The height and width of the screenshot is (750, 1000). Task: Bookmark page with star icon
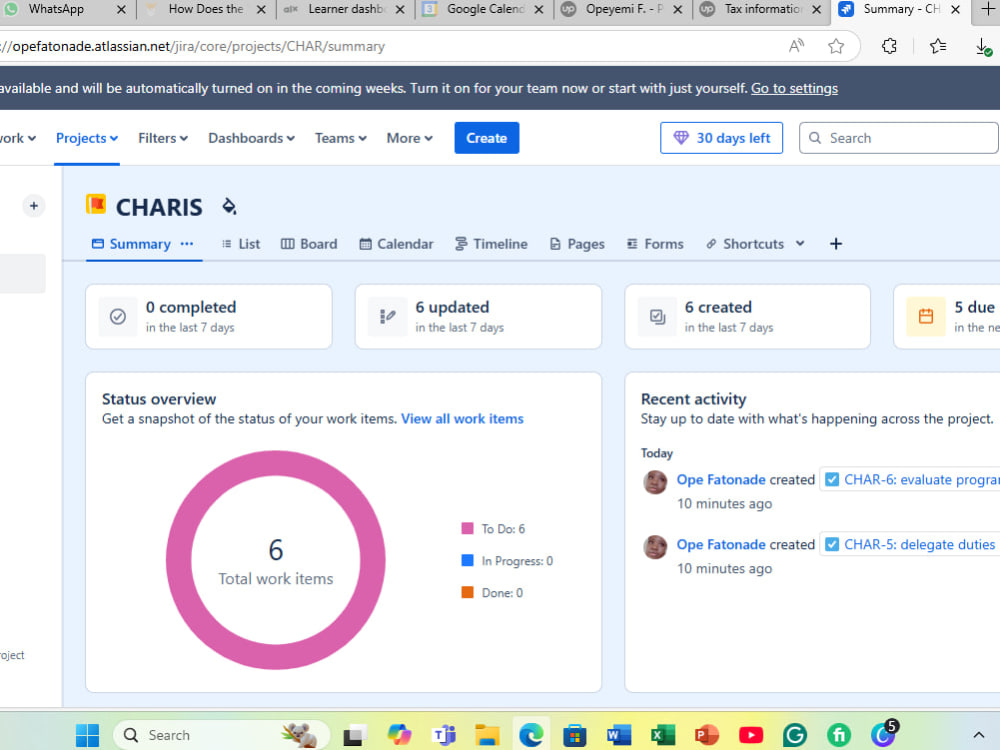click(x=835, y=46)
